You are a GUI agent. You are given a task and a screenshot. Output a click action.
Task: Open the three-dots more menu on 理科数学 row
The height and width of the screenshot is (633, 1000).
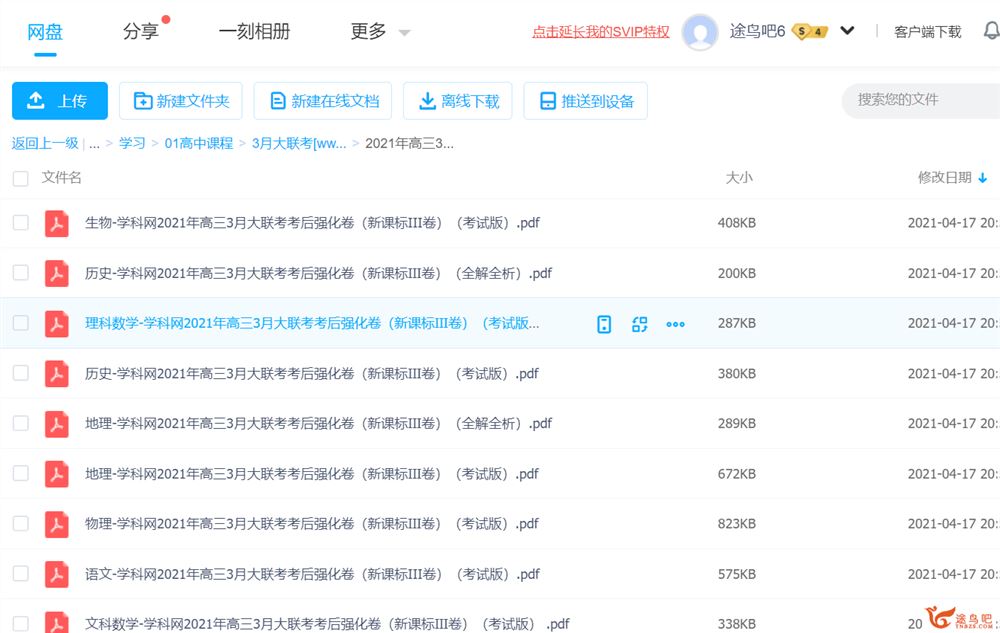(x=675, y=324)
